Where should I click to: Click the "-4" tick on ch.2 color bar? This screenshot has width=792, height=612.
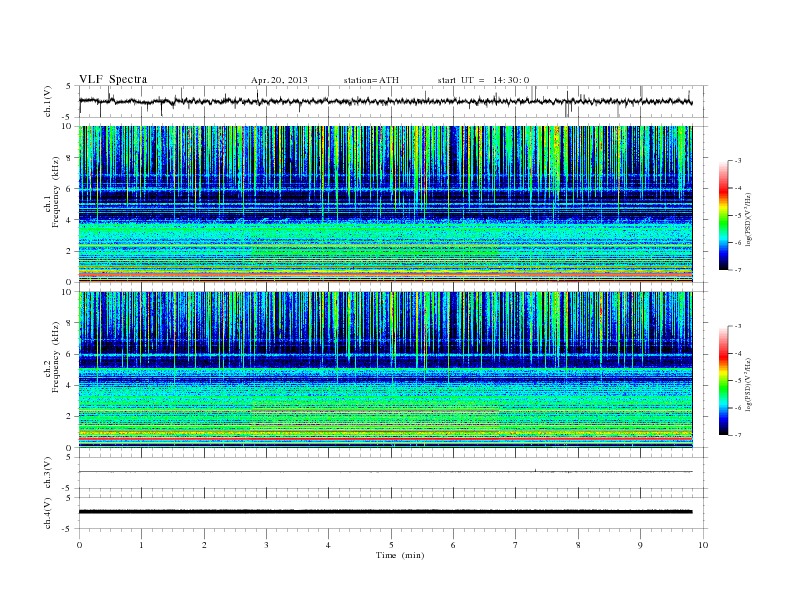pyautogui.click(x=738, y=353)
